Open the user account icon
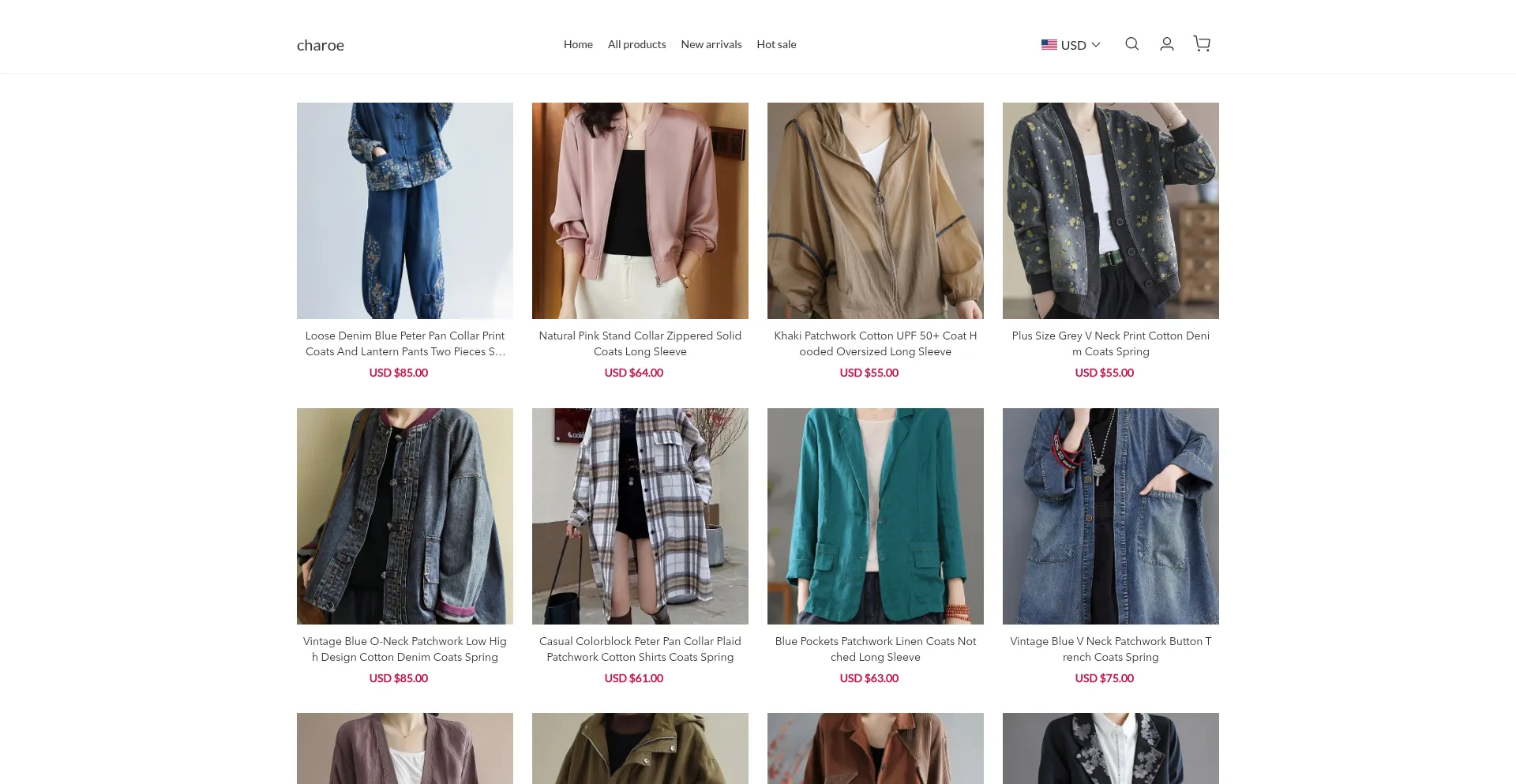The image size is (1516, 784). tap(1166, 44)
